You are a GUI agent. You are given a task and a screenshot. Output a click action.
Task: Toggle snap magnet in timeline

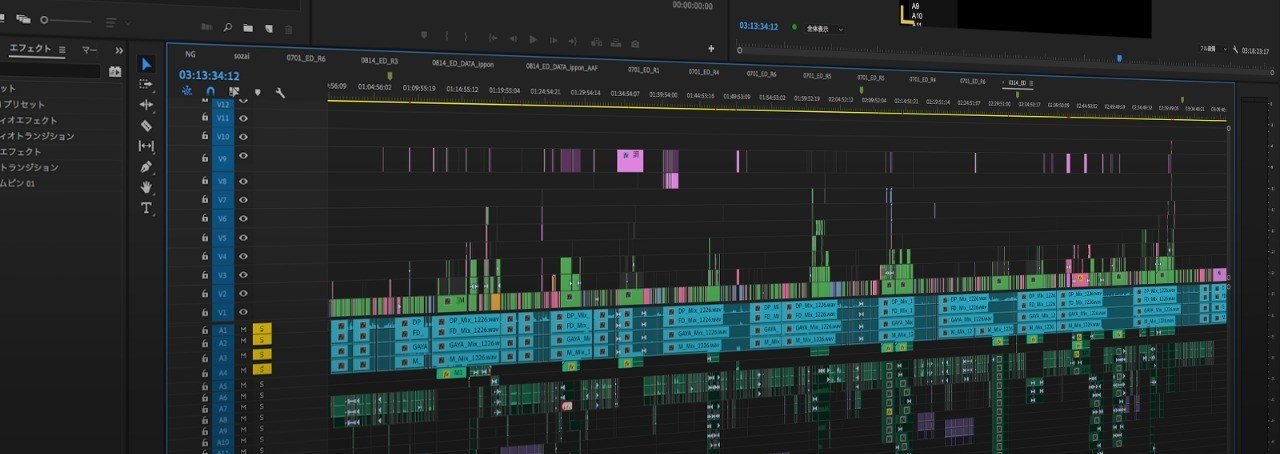tap(210, 91)
